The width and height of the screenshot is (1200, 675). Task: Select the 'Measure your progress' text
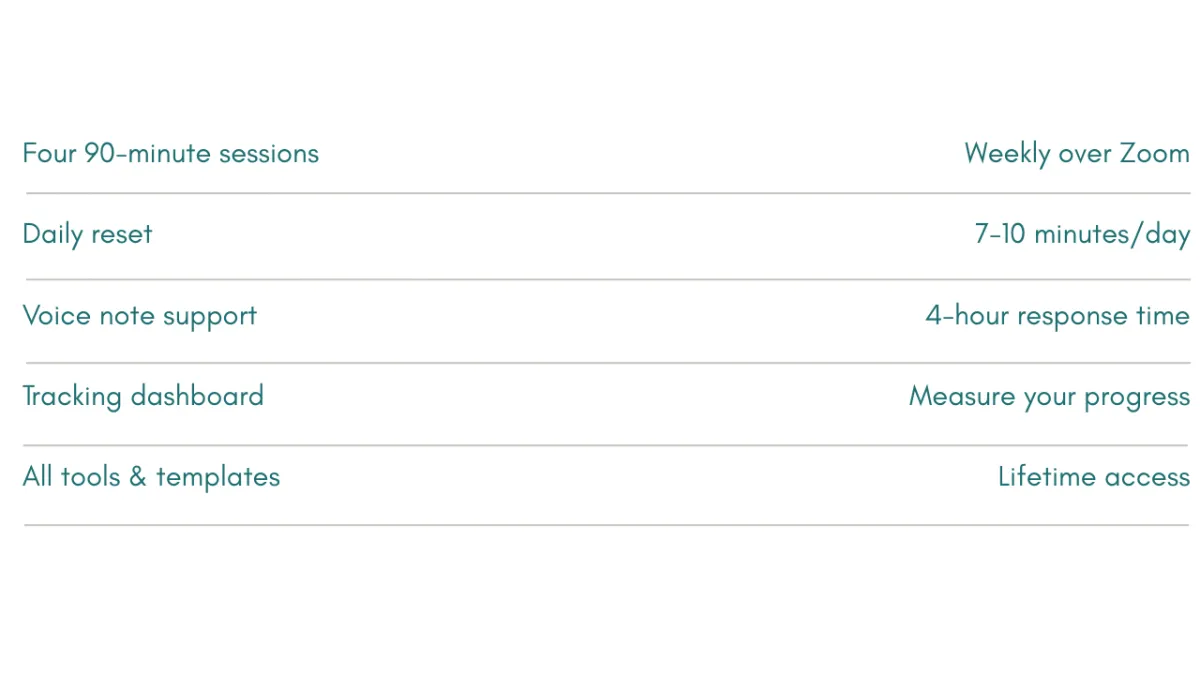pos(1049,397)
